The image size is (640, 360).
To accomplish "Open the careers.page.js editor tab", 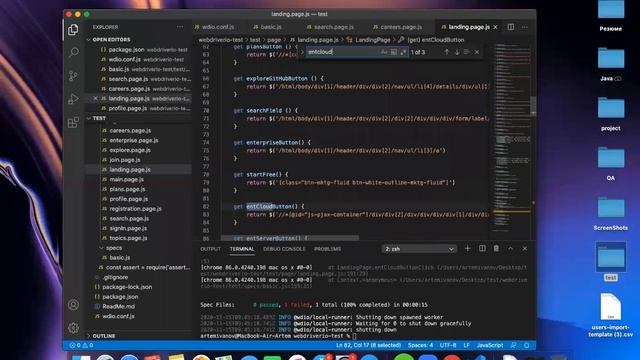I will pos(401,27).
